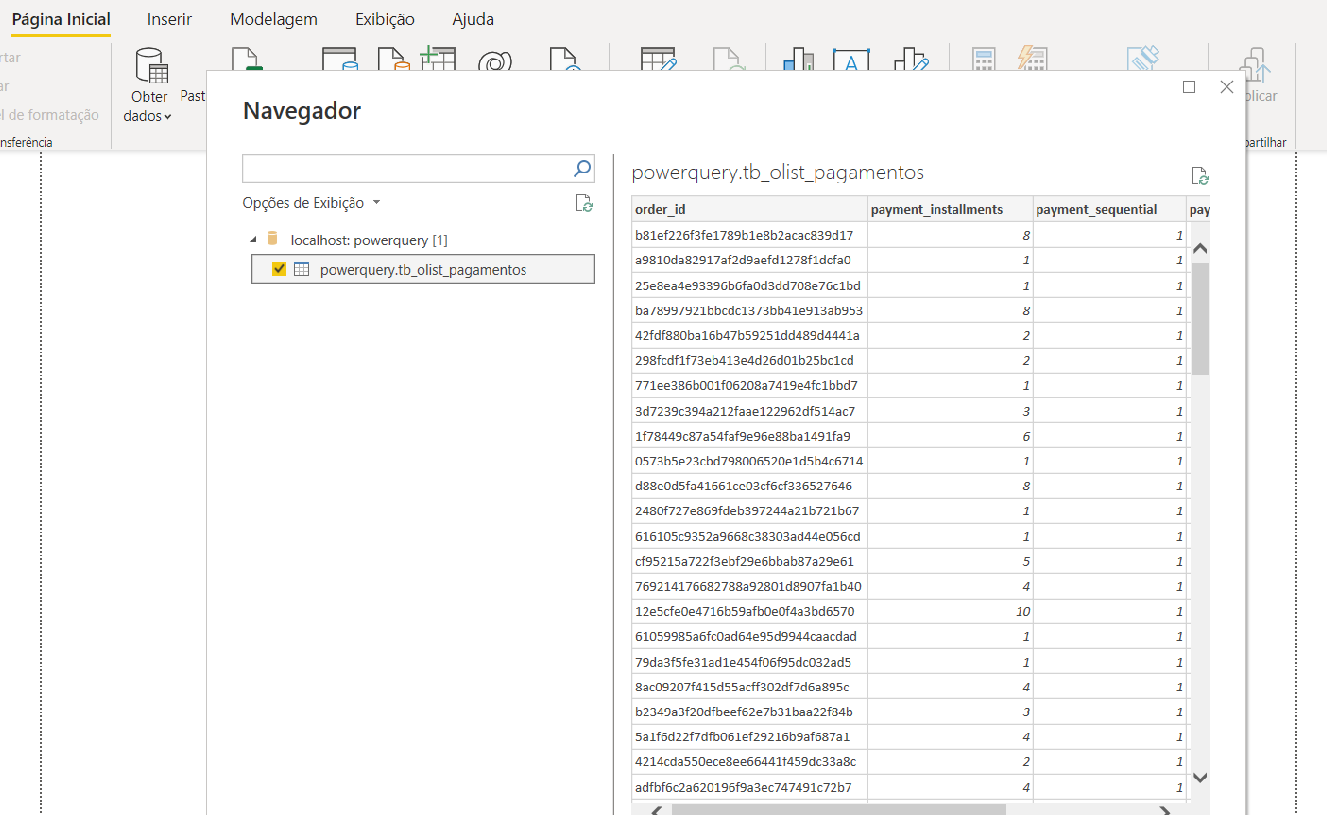The width and height of the screenshot is (1327, 815).
Task: Click the New measure calculator icon
Action: [x=983, y=59]
